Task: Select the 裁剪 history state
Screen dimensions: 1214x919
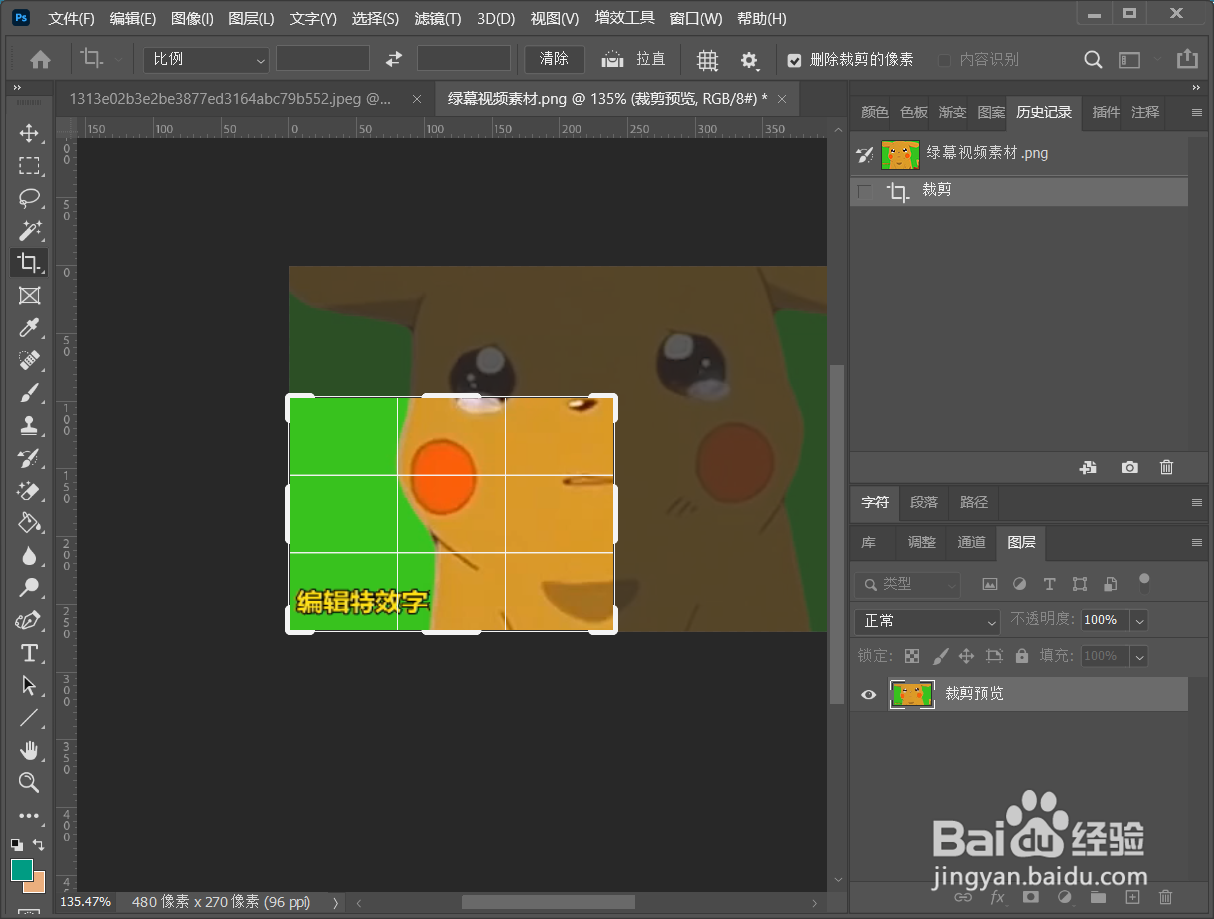Action: [1019, 190]
